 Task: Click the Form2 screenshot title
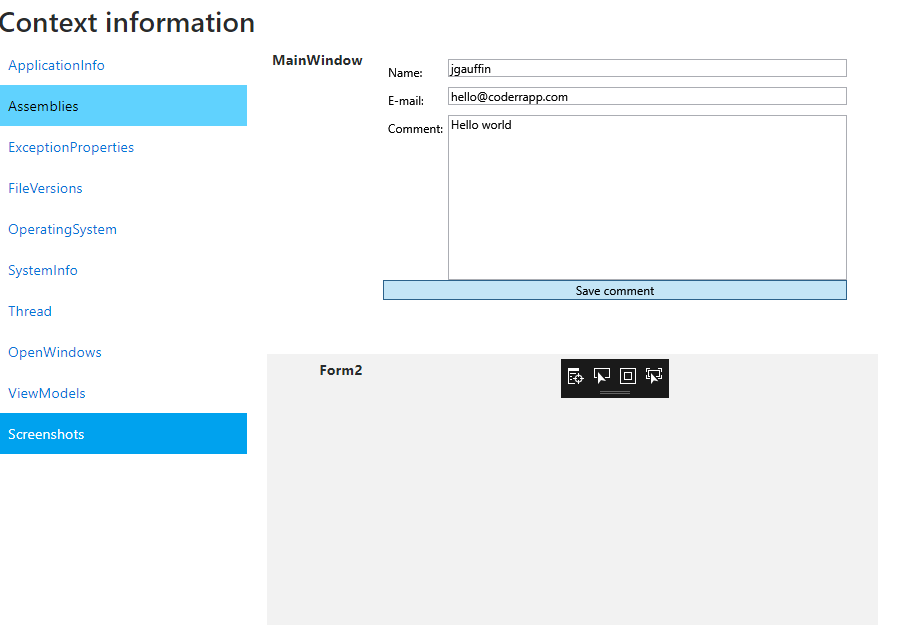click(x=341, y=371)
